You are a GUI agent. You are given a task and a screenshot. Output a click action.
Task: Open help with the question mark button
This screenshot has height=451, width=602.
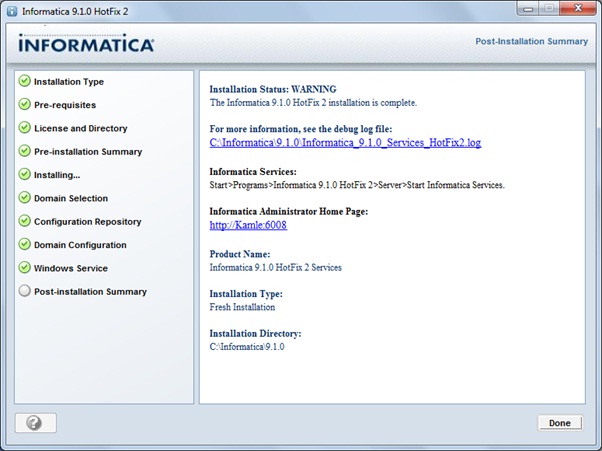point(36,423)
